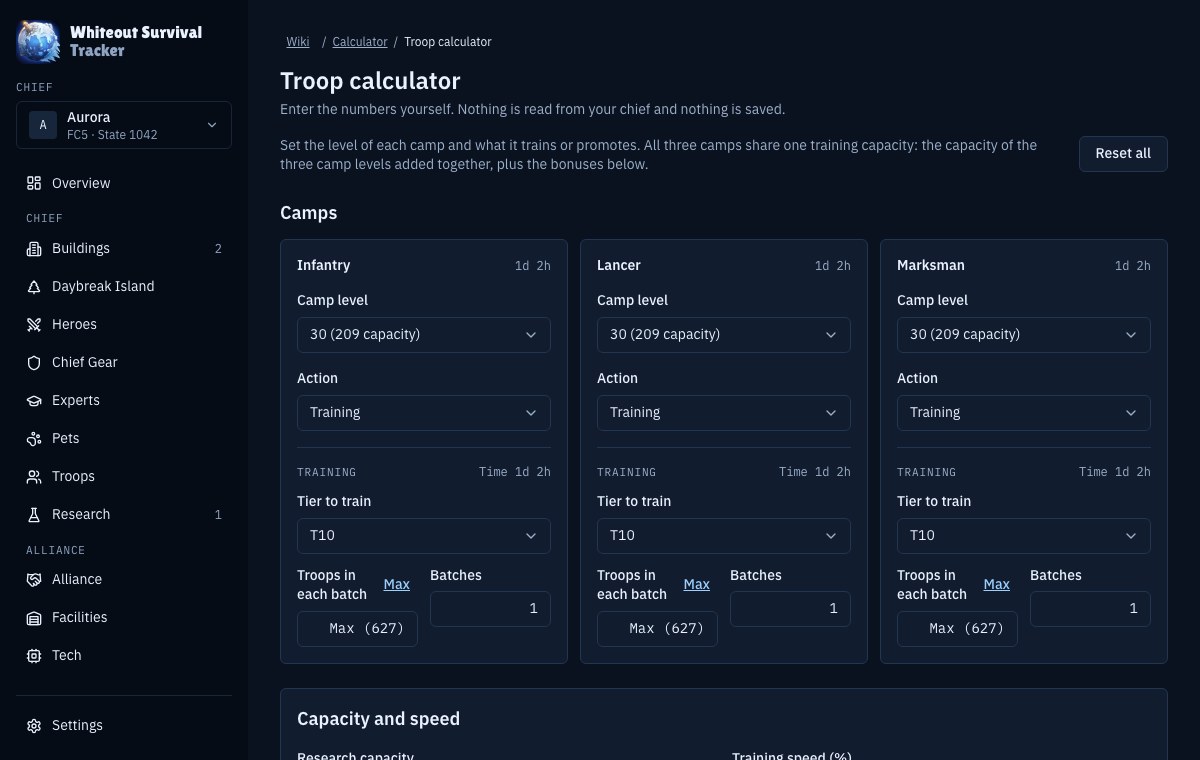
Task: Click Marksman Batches input field
Action: 1090,609
